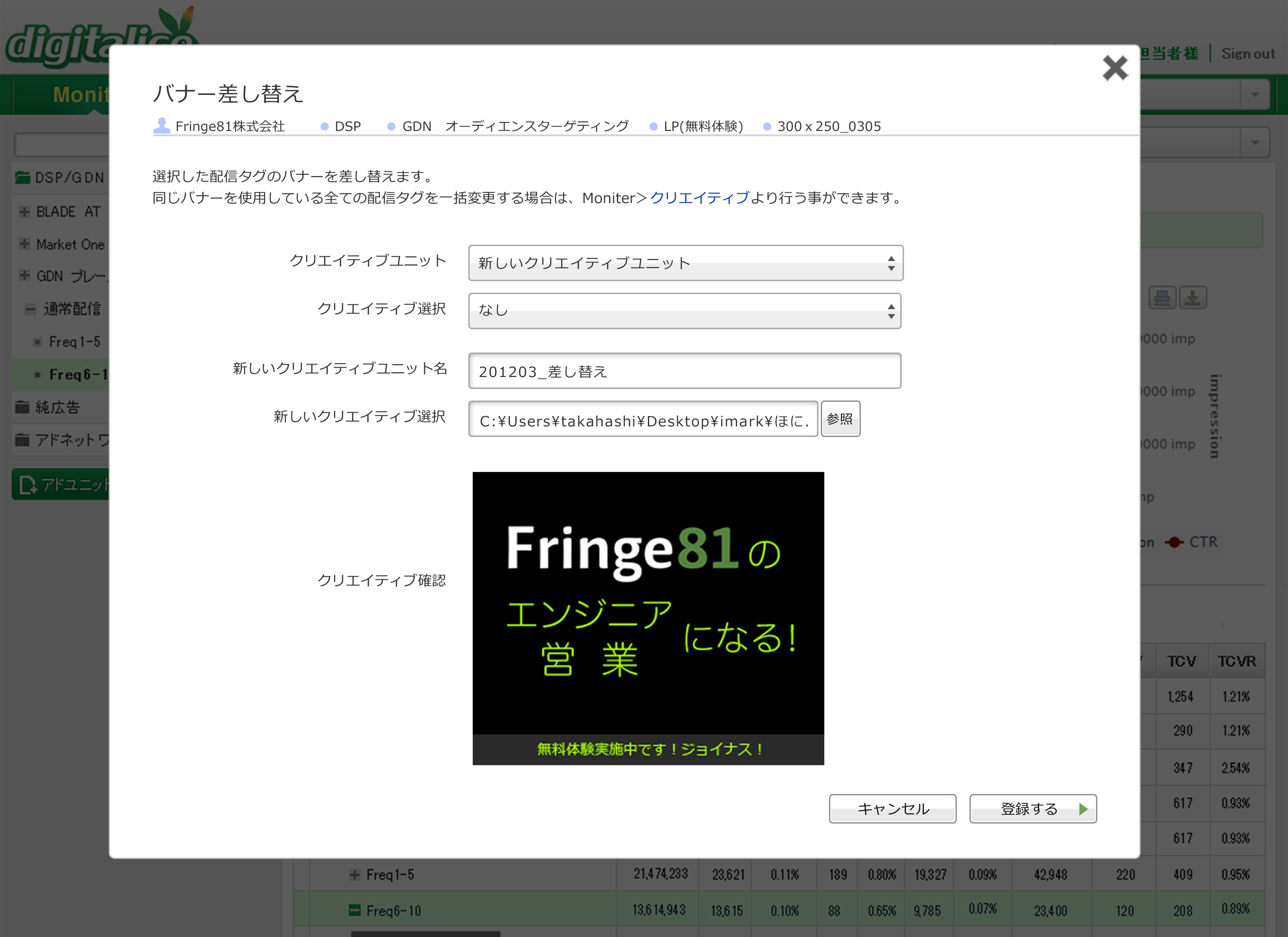This screenshot has height=937, width=1288.
Task: Click the キャンセル button
Action: click(892, 809)
